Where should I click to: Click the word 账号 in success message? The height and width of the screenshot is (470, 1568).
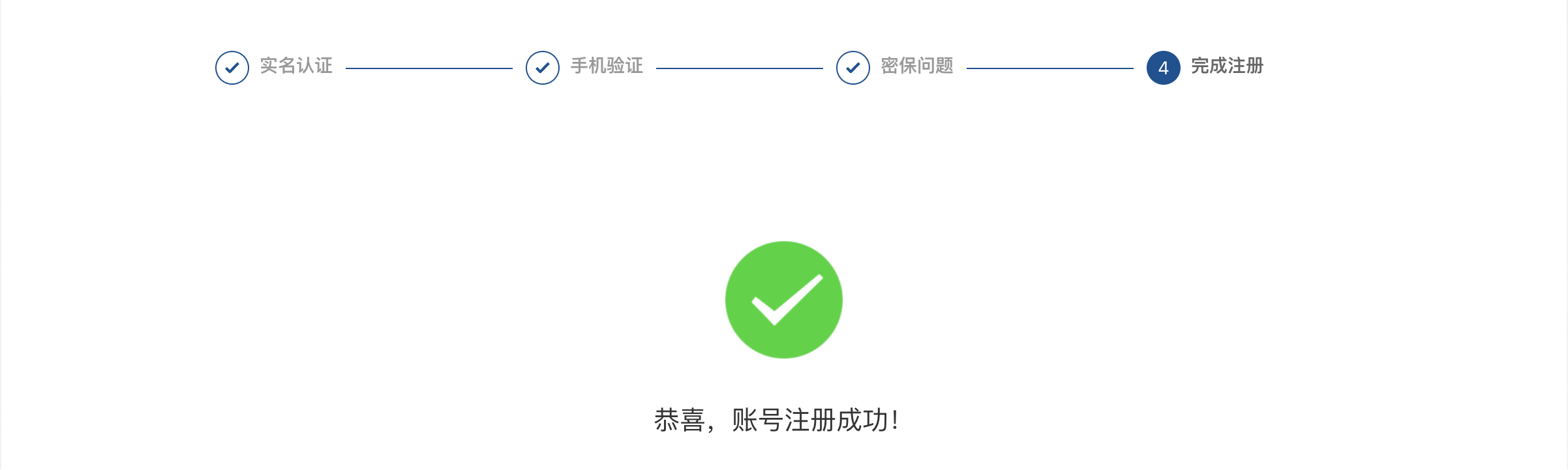tap(757, 420)
